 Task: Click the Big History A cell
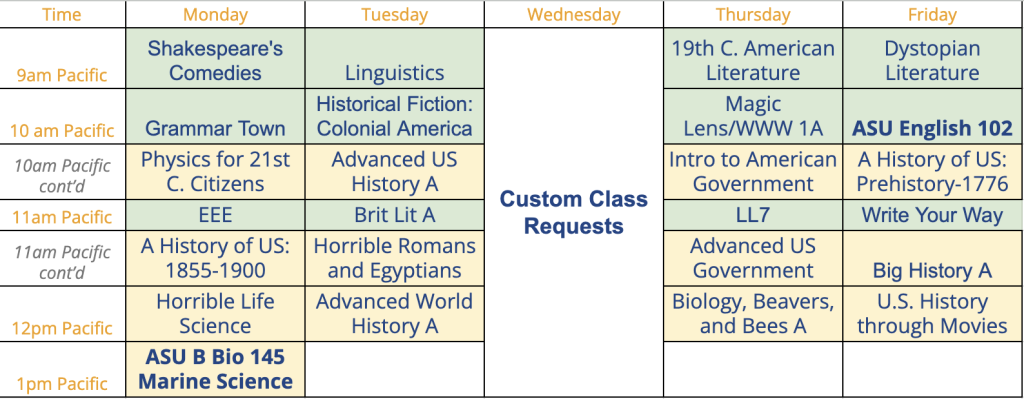point(933,258)
